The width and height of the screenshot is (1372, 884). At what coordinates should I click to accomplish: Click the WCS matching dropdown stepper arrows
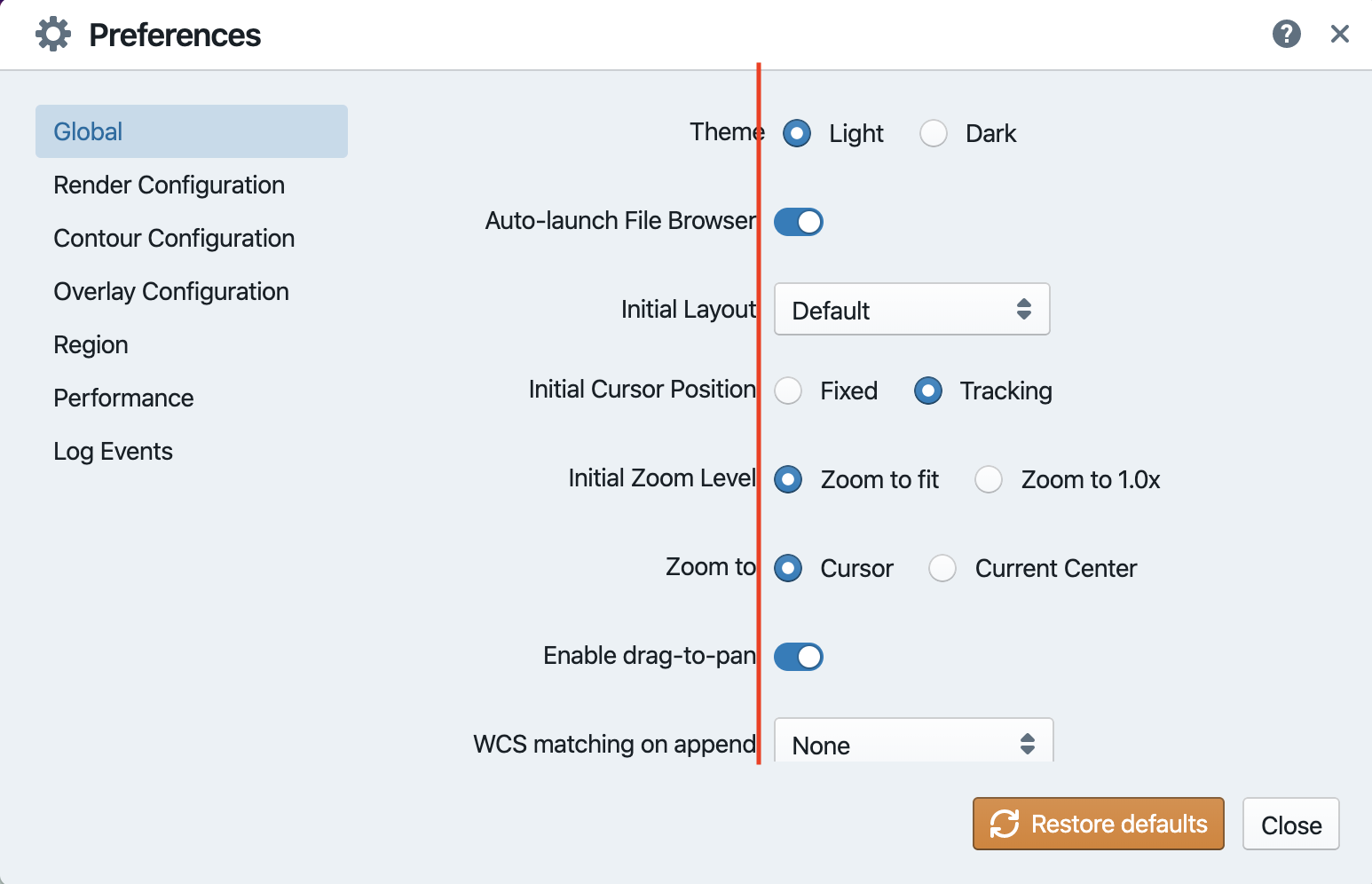(x=1028, y=744)
